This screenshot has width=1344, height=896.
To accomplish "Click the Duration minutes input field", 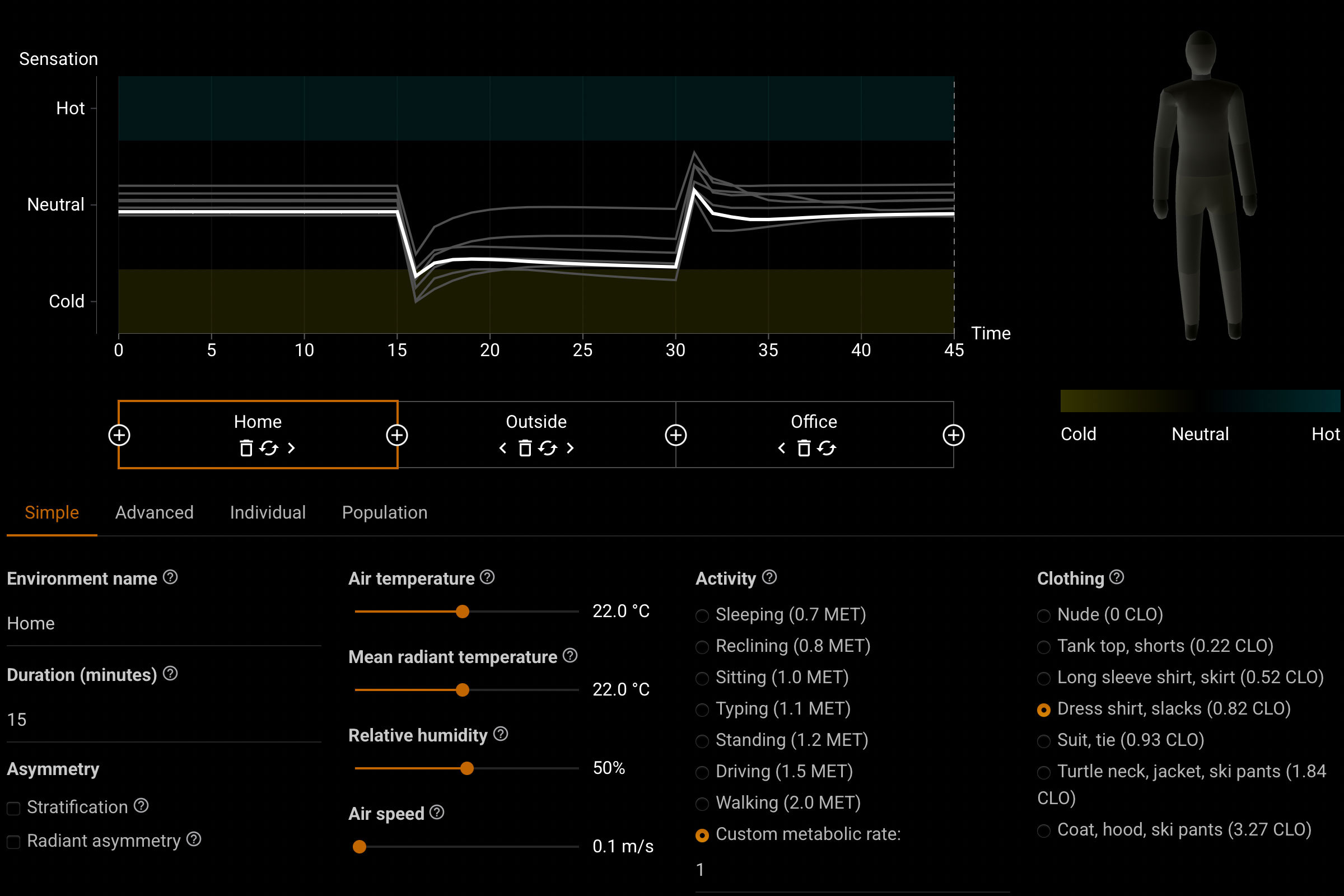I will click(163, 720).
